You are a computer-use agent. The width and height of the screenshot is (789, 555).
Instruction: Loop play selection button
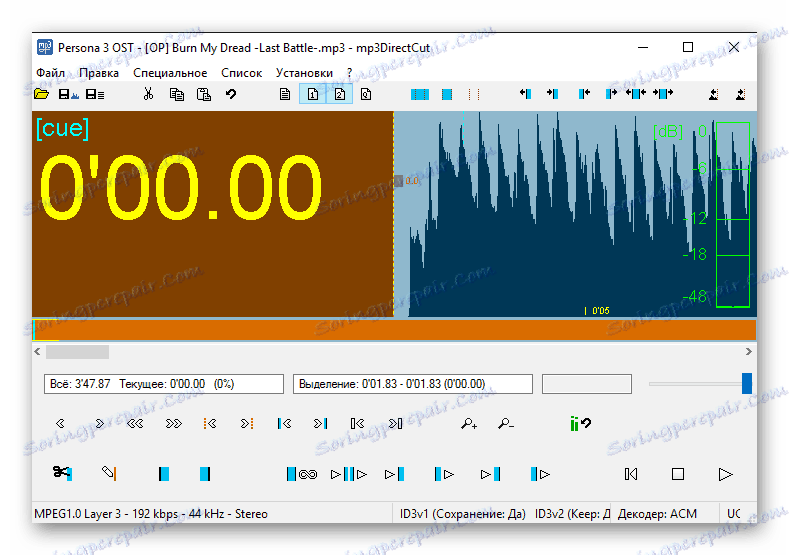pos(302,474)
